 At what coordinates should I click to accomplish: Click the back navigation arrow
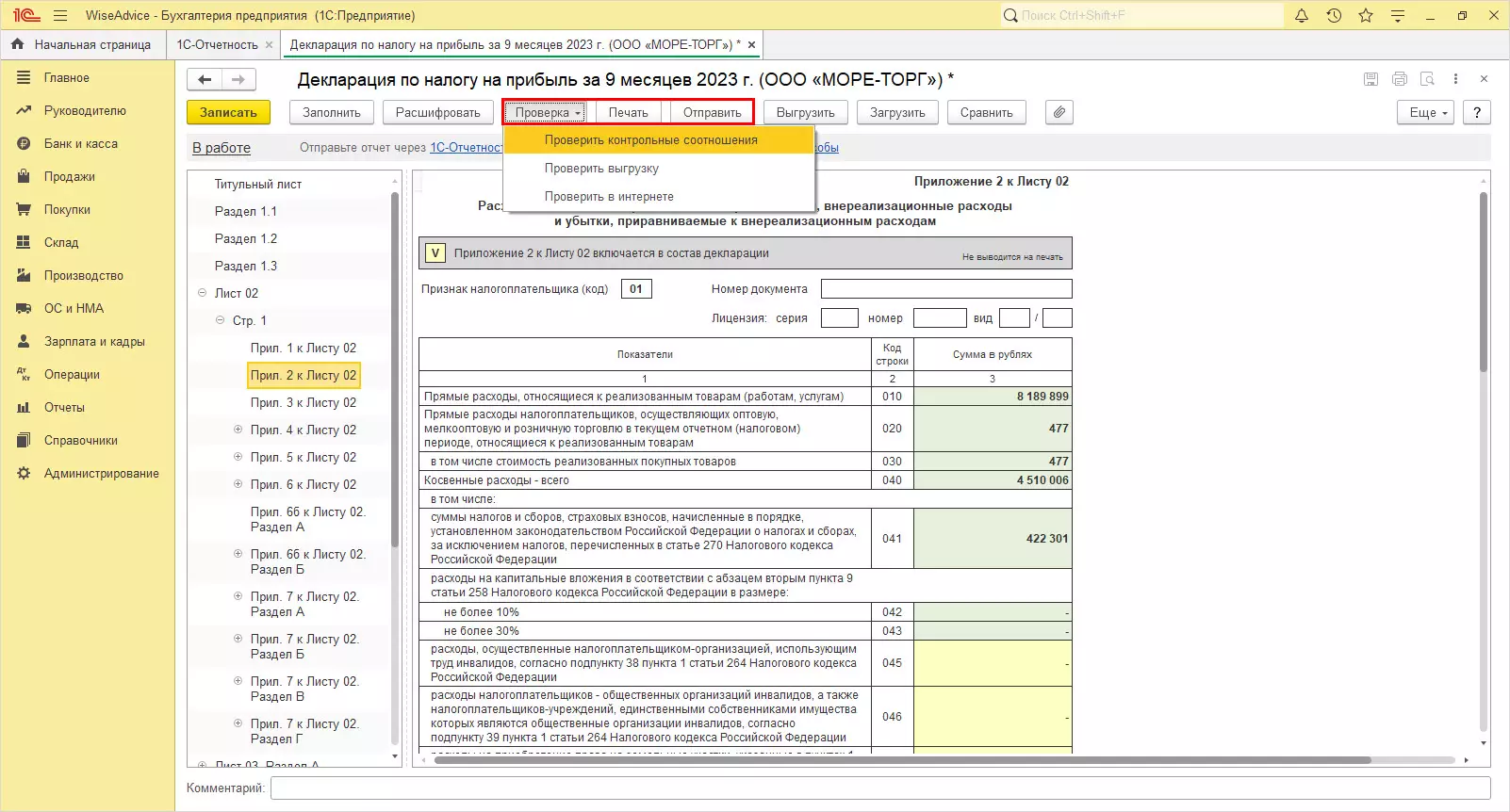click(205, 79)
